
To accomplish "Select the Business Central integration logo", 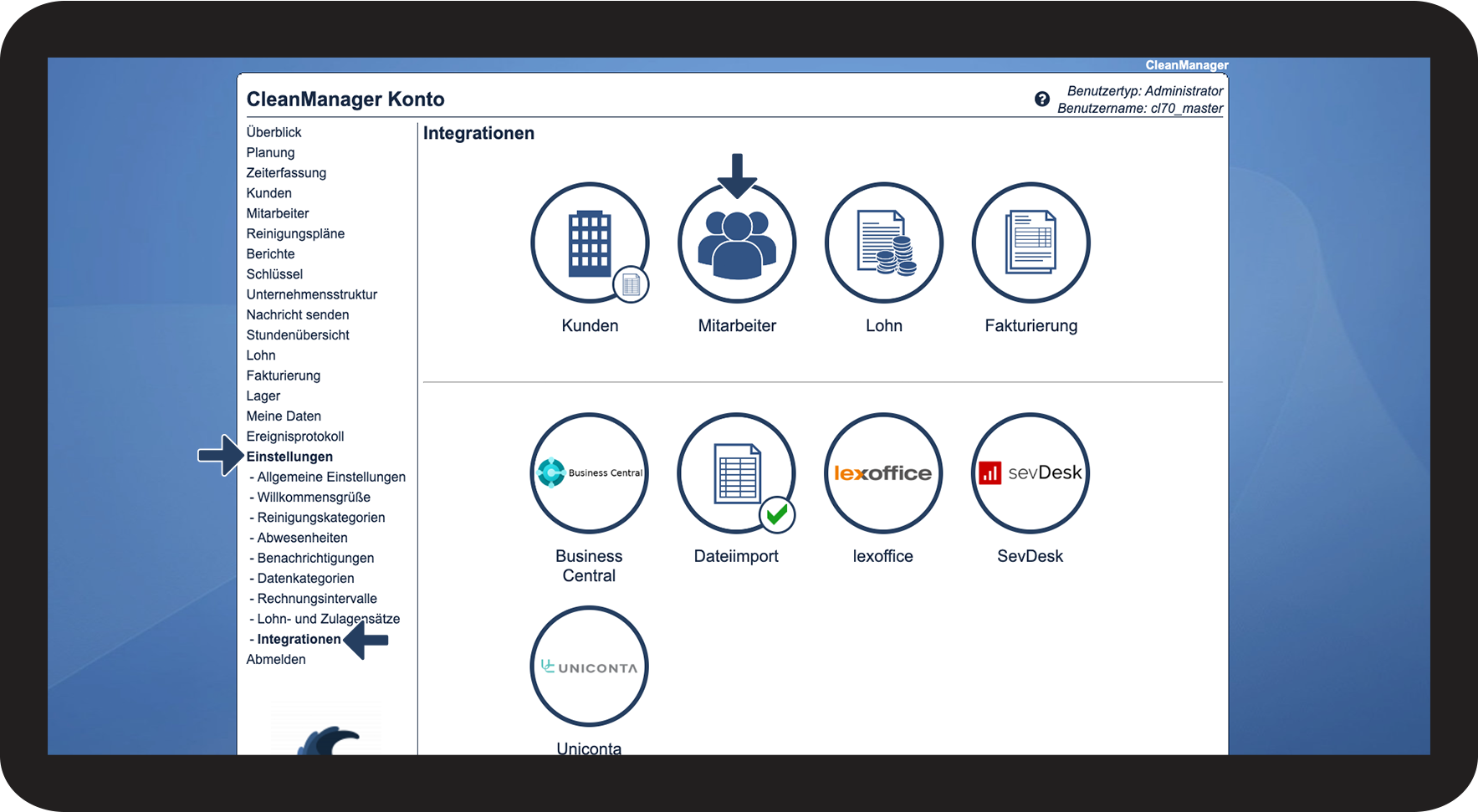I will 590,473.
